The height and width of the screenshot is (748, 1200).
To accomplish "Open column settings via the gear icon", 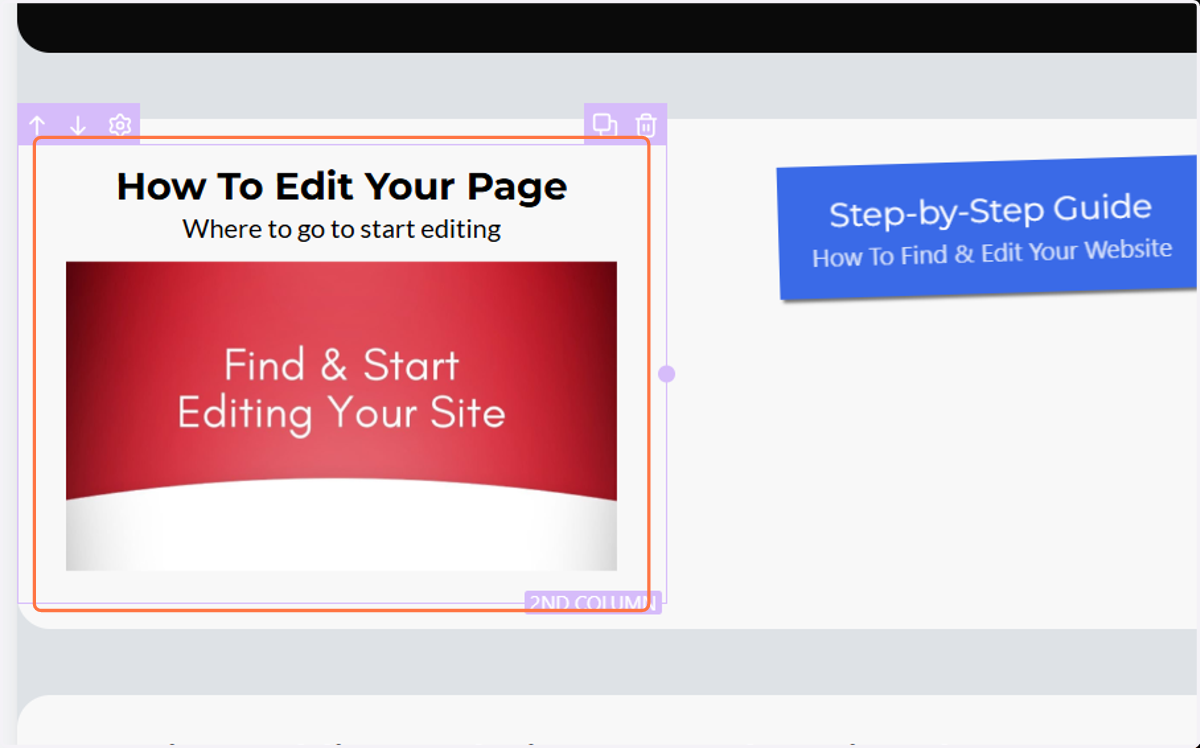I will coord(120,125).
